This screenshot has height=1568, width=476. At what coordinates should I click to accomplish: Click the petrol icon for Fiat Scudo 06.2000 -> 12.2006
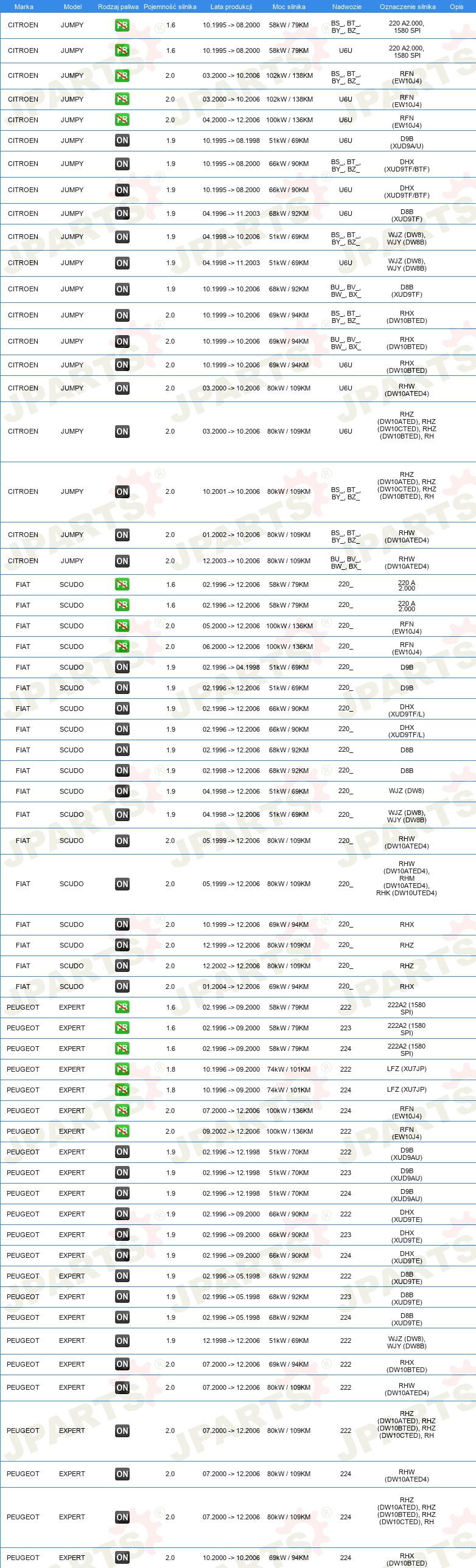pos(122,647)
